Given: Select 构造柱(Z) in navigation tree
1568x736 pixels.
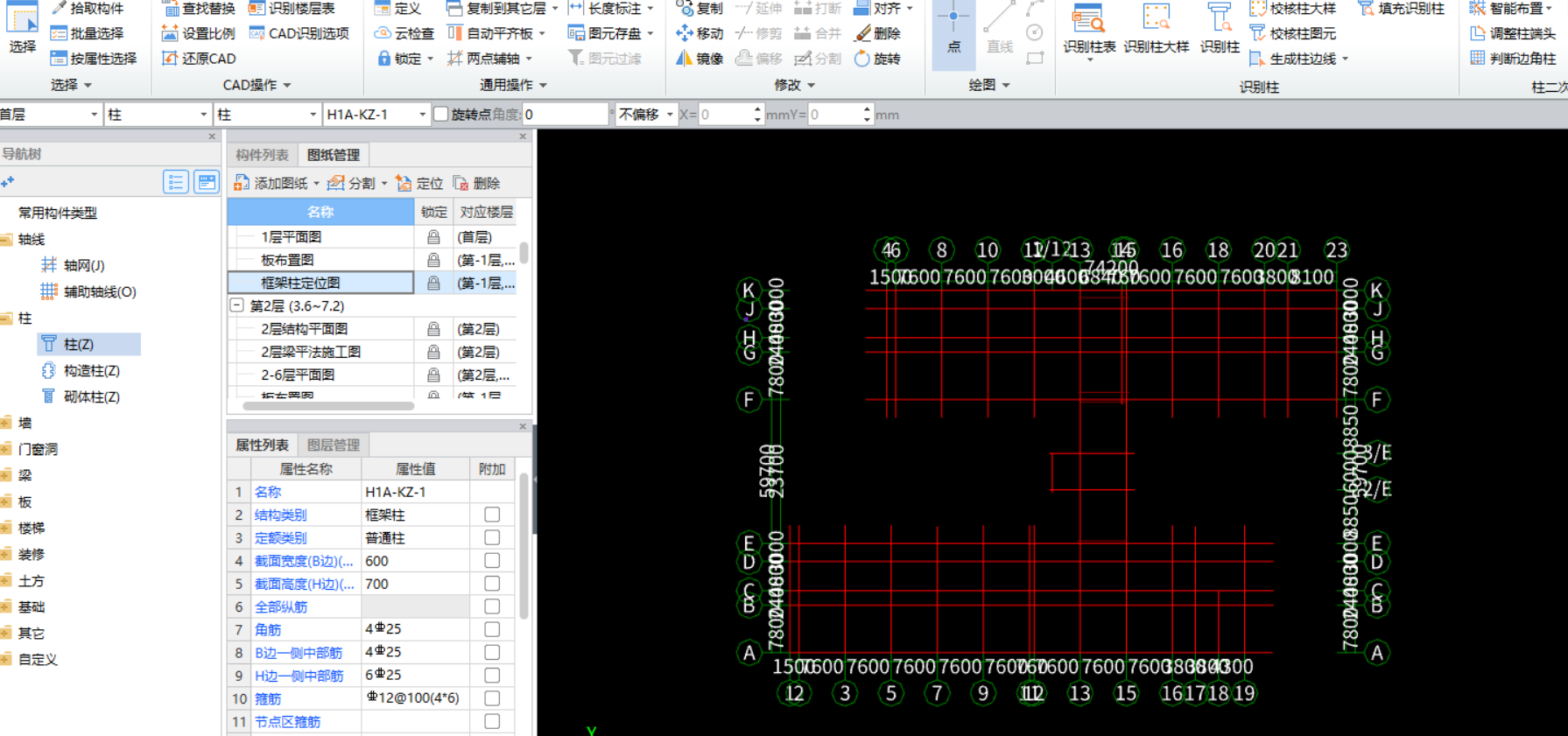Looking at the screenshot, I should pyautogui.click(x=81, y=370).
